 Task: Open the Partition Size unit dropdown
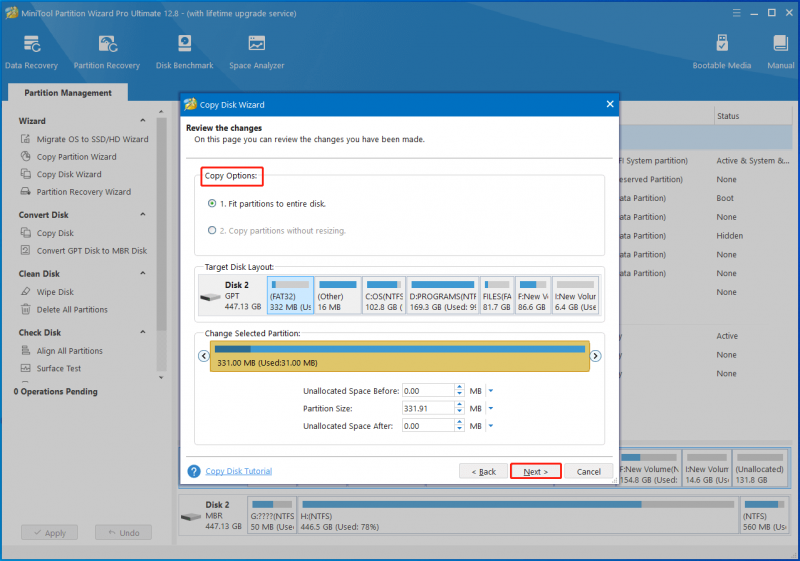point(491,409)
